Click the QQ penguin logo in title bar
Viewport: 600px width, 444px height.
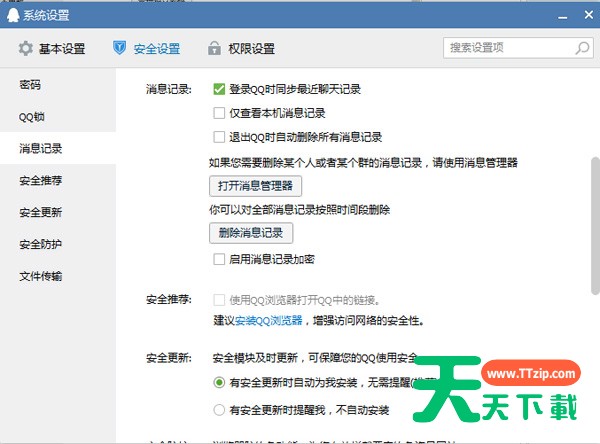(13, 15)
